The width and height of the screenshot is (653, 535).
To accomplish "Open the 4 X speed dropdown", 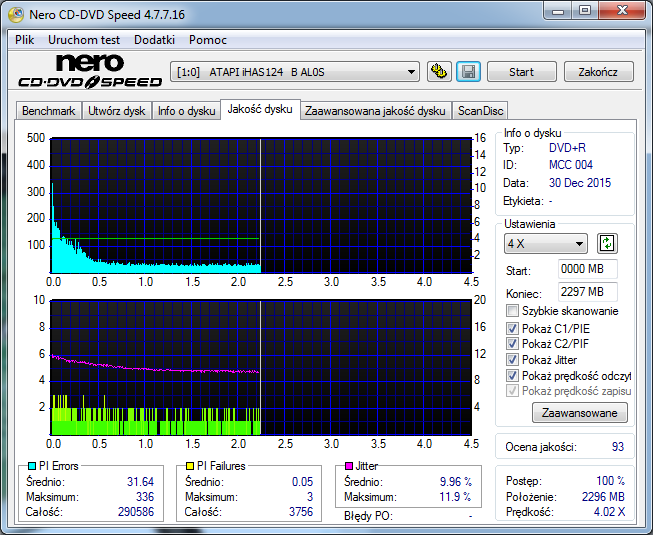I will click(546, 244).
